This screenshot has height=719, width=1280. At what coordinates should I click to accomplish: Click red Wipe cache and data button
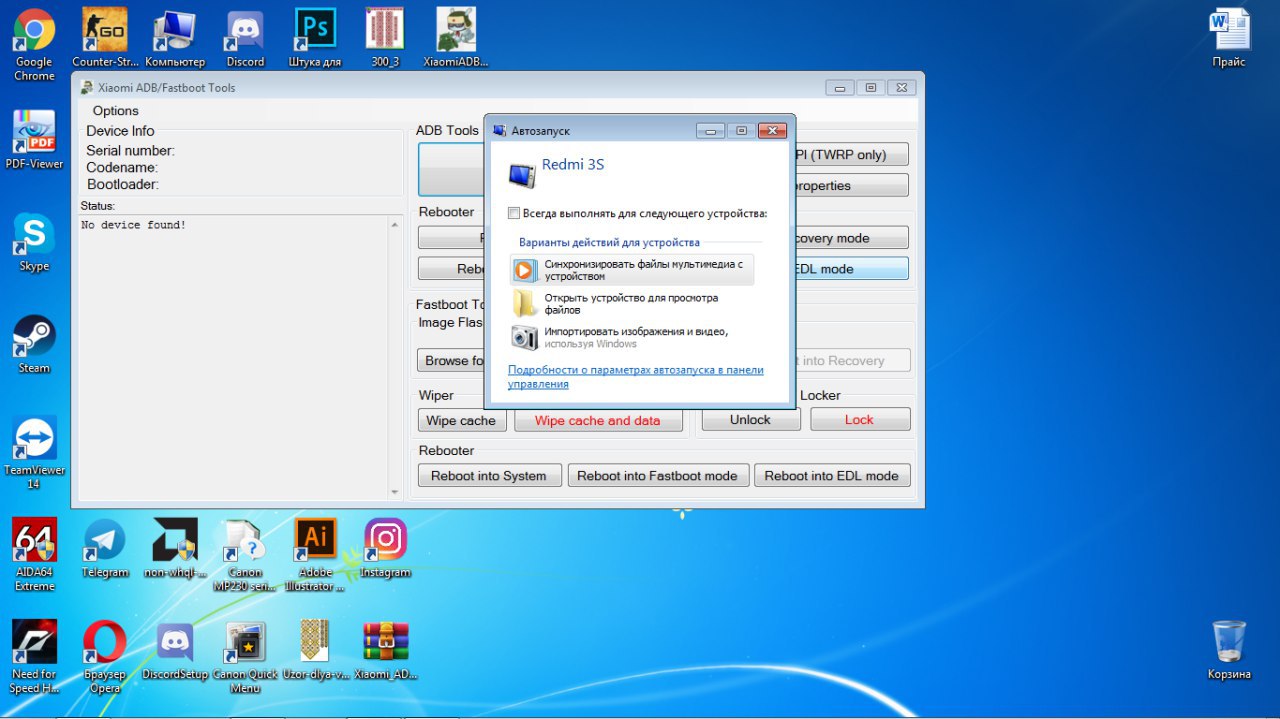coord(598,420)
